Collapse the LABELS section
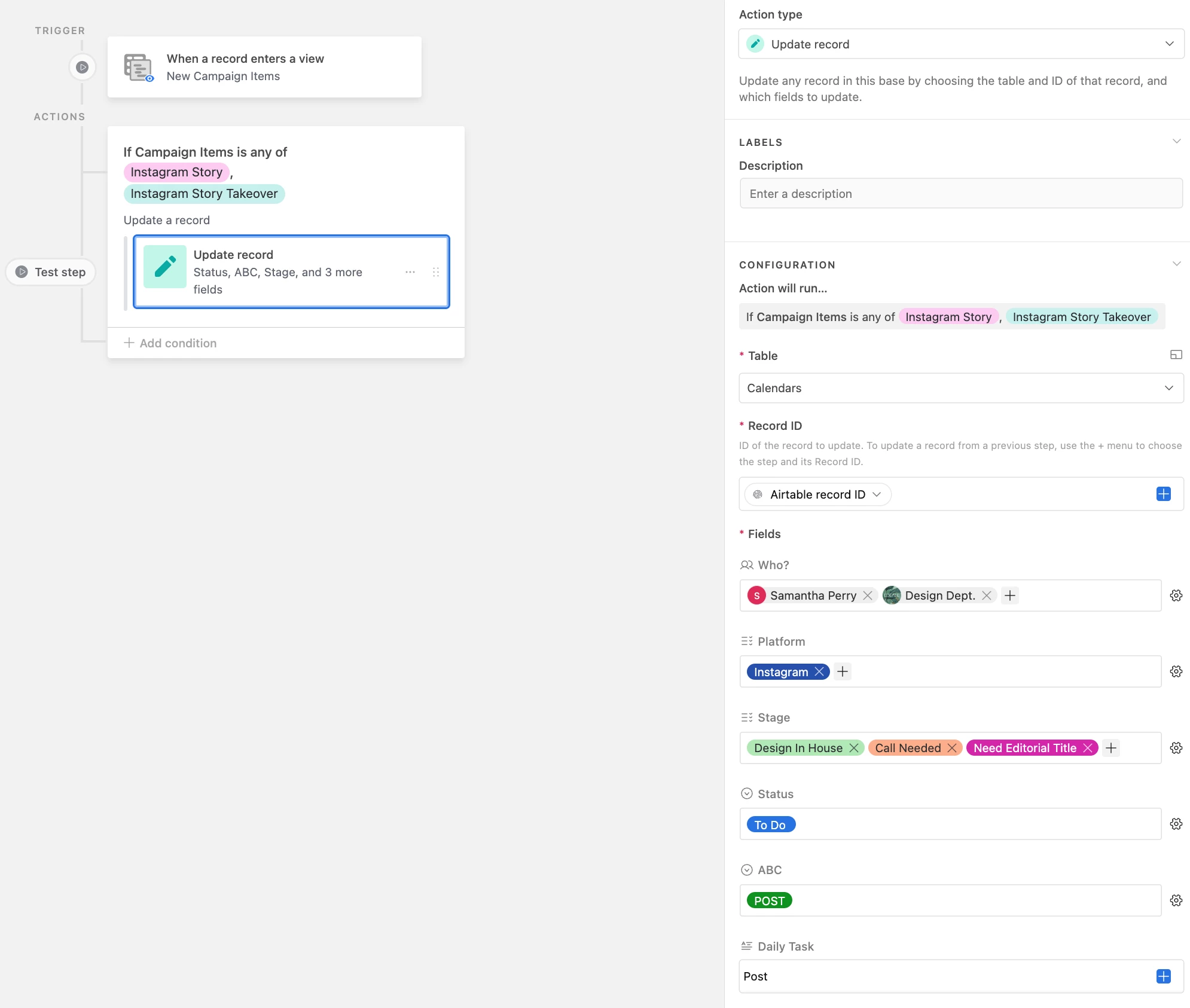Screen dimensions: 1190x1008 click(x=1176, y=142)
